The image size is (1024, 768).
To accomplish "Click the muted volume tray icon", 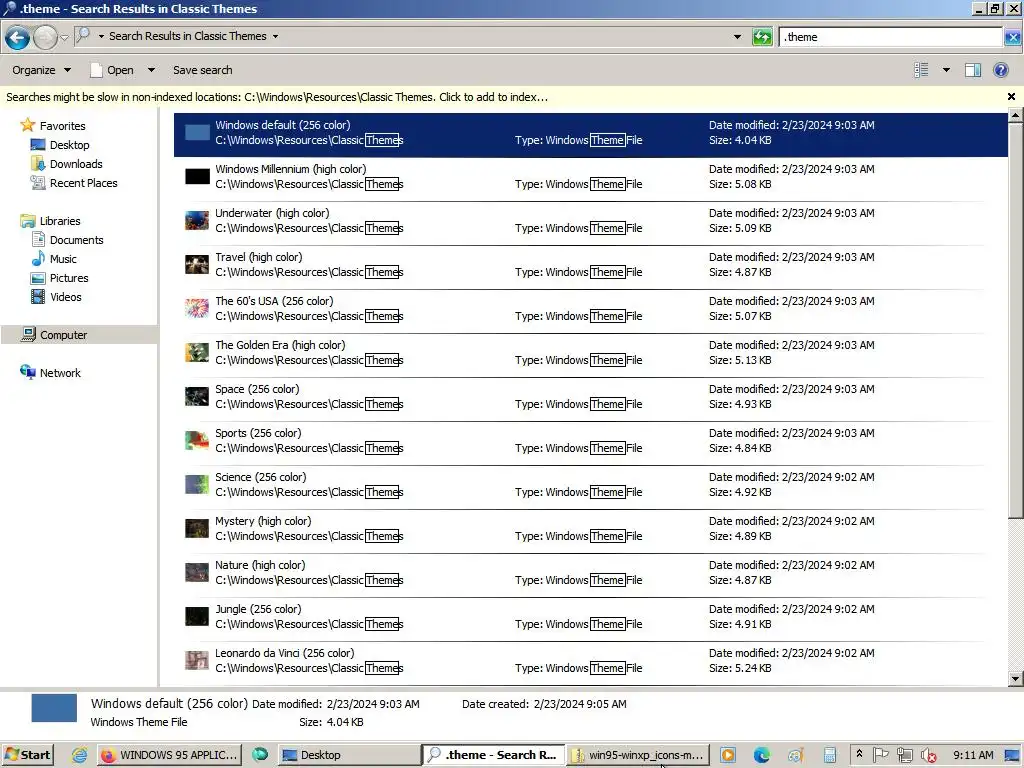I will 928,756.
